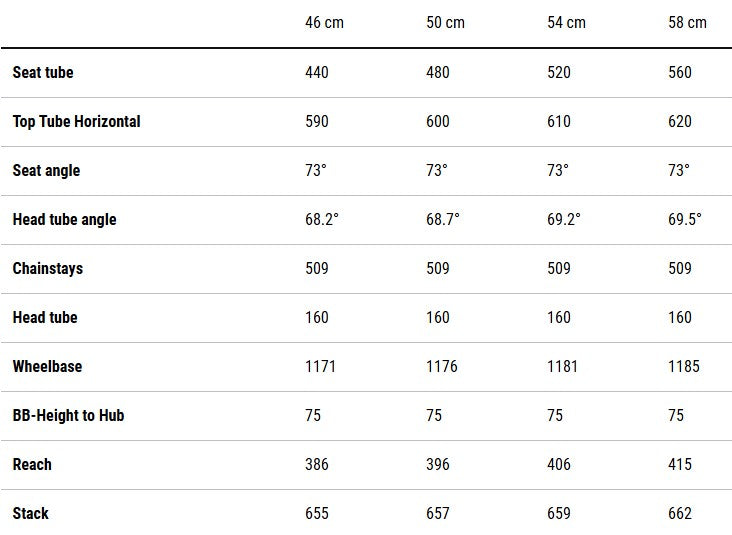The width and height of the screenshot is (732, 535).
Task: Click the 46 cm column header
Action: pyautogui.click(x=324, y=22)
